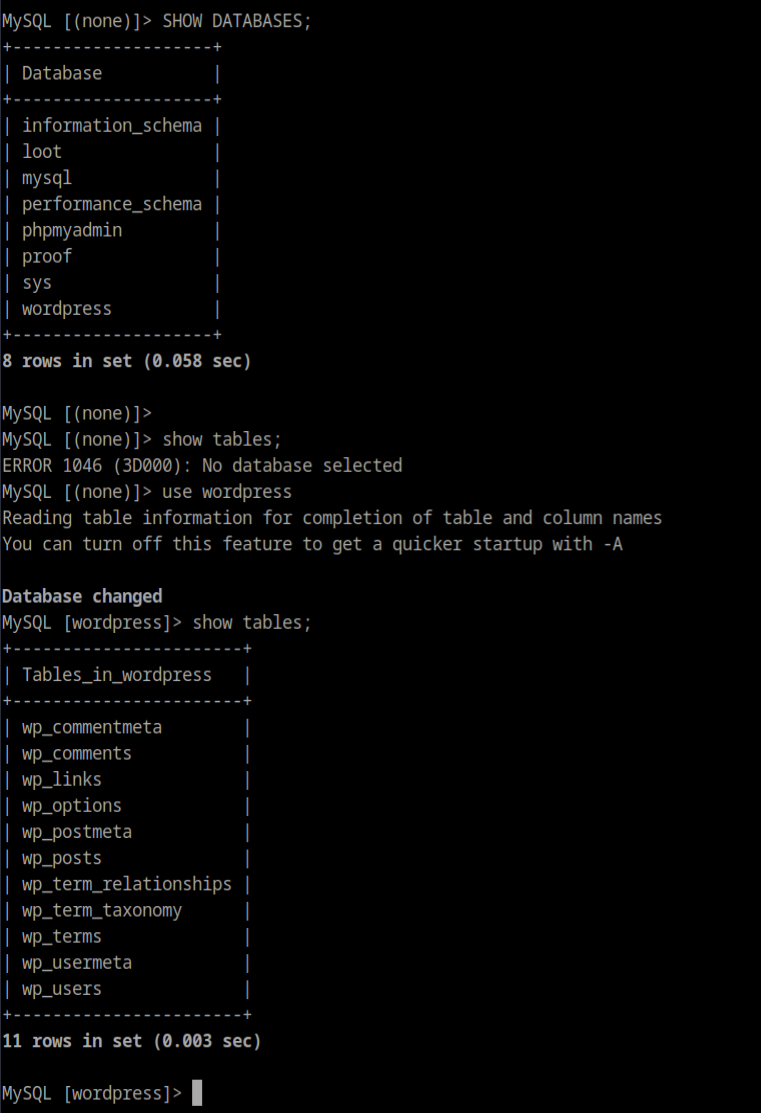
Task: Click the Tables_in_wordpress column header
Action: coord(117,675)
